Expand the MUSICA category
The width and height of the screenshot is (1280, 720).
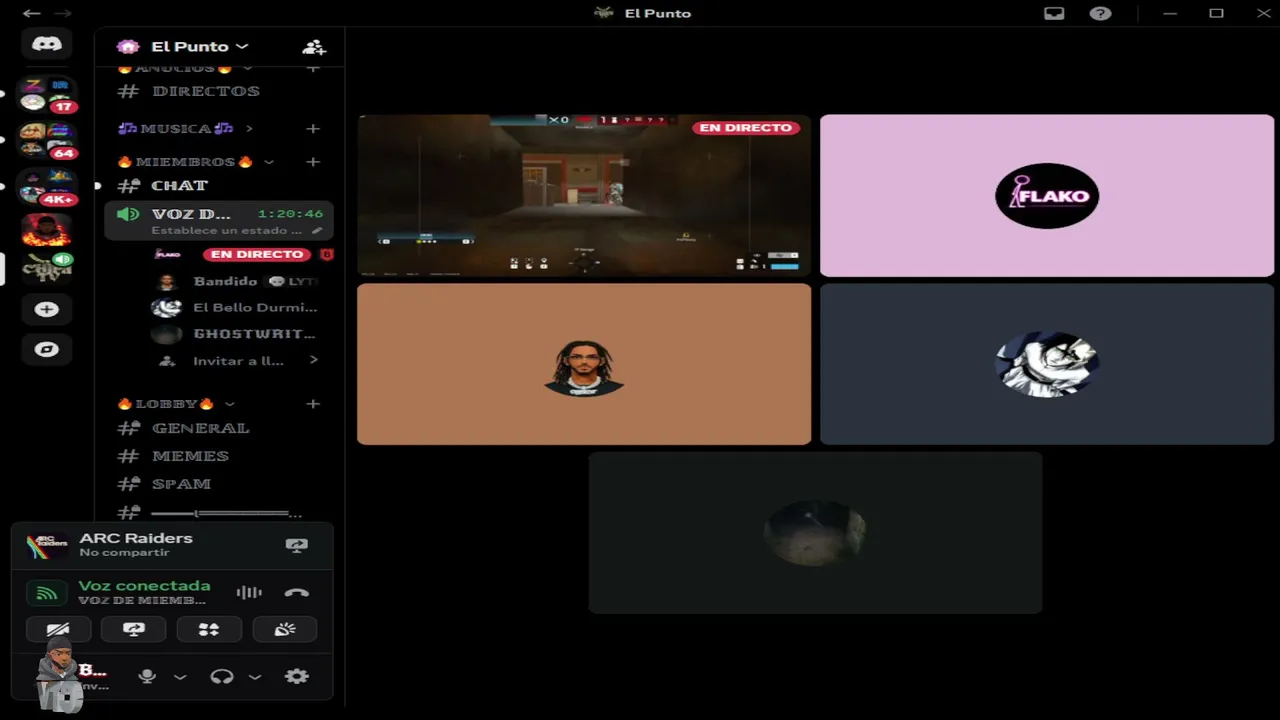click(186, 128)
